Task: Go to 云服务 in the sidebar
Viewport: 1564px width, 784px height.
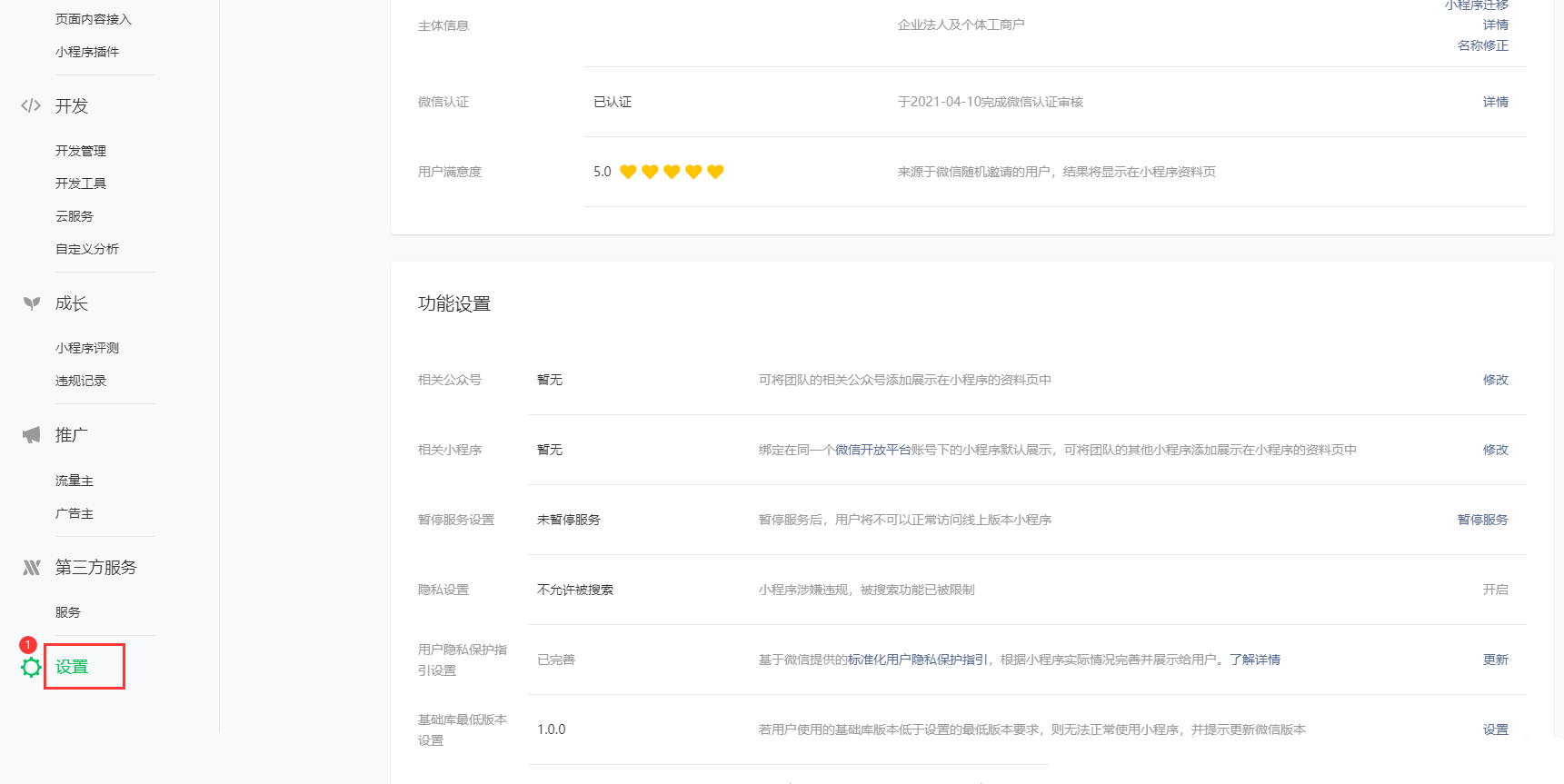Action: click(x=75, y=216)
